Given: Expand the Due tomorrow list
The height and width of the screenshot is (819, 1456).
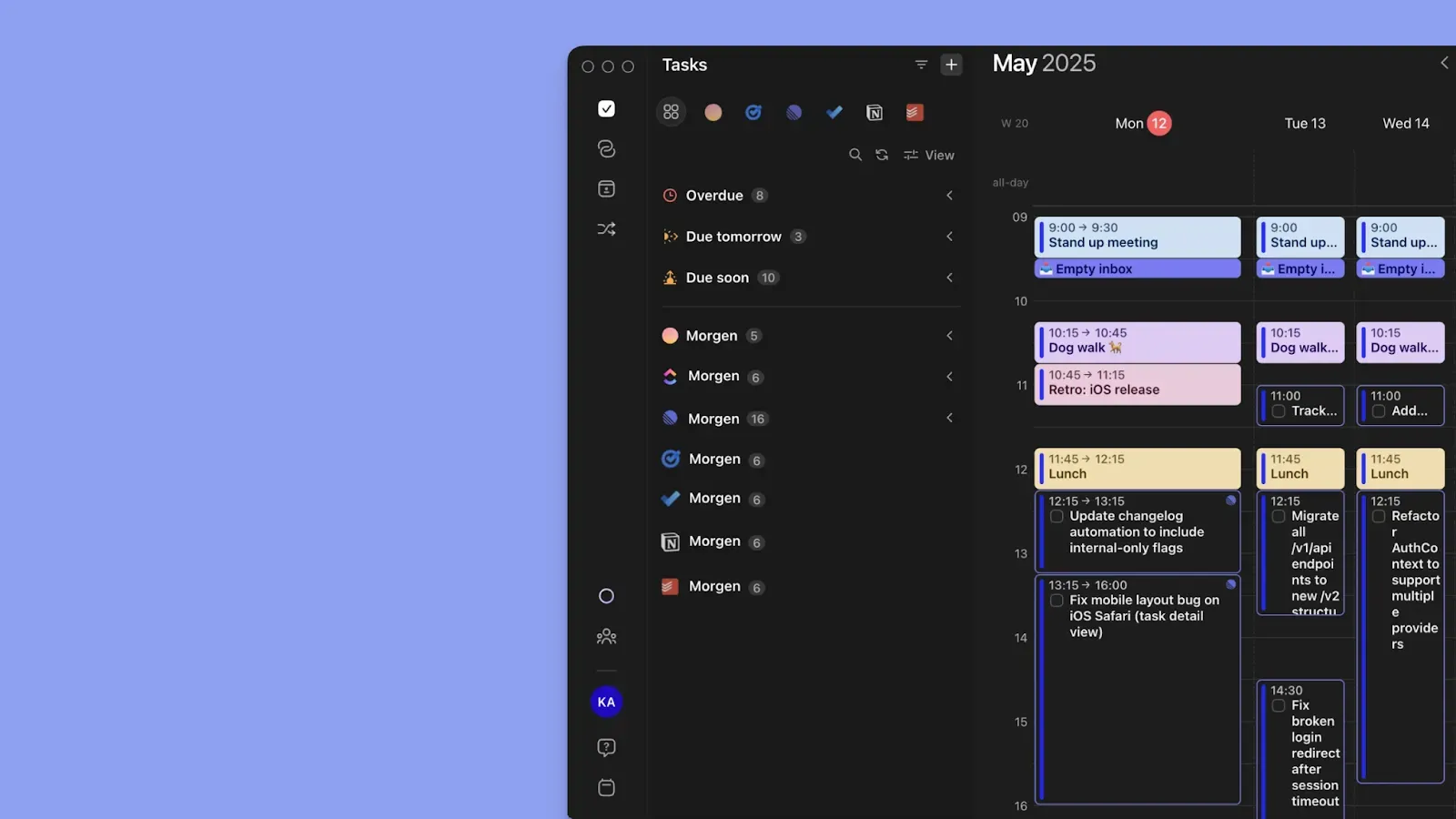Looking at the screenshot, I should [x=949, y=237].
